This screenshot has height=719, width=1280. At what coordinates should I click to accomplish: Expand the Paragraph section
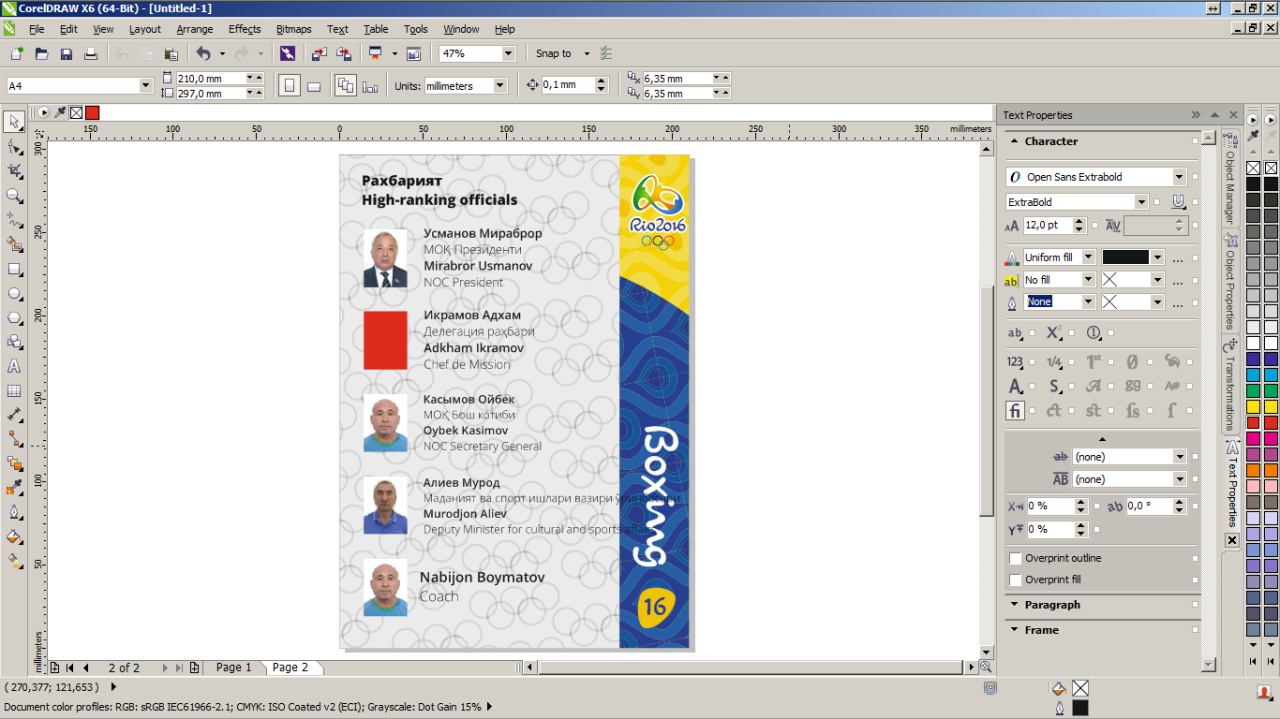[x=1052, y=605]
